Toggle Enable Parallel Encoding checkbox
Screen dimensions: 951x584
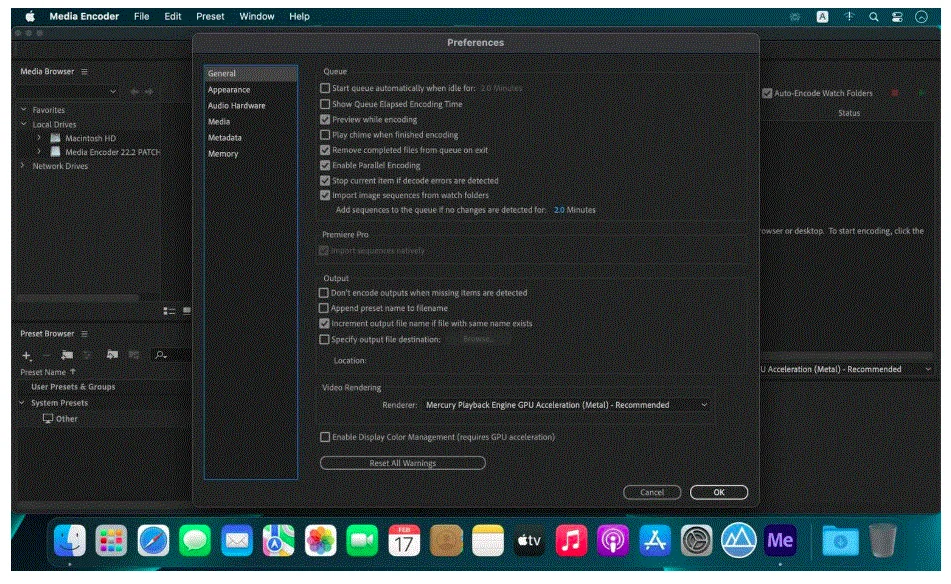coord(325,166)
